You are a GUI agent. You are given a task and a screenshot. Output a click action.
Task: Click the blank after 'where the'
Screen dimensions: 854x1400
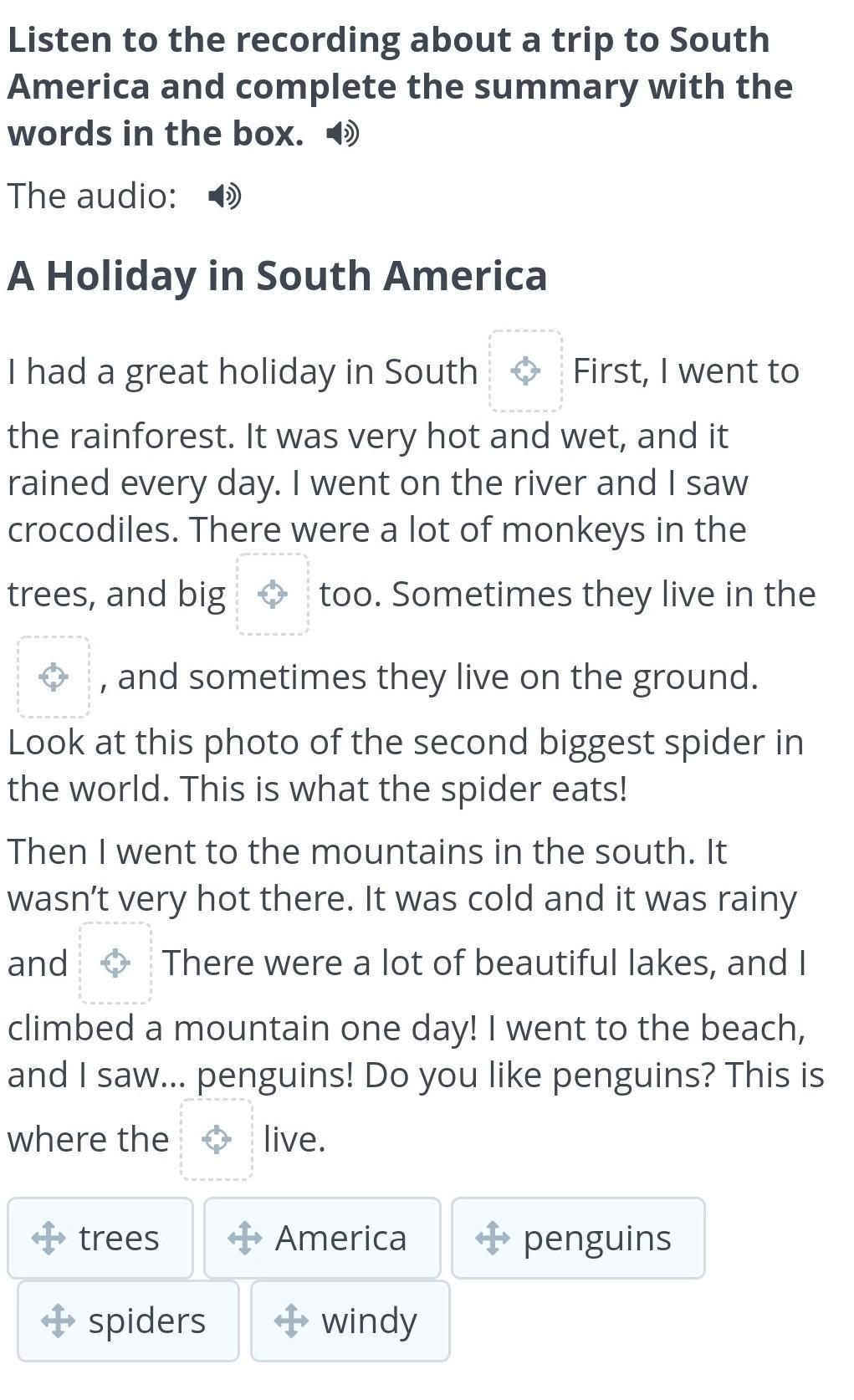point(217,1139)
